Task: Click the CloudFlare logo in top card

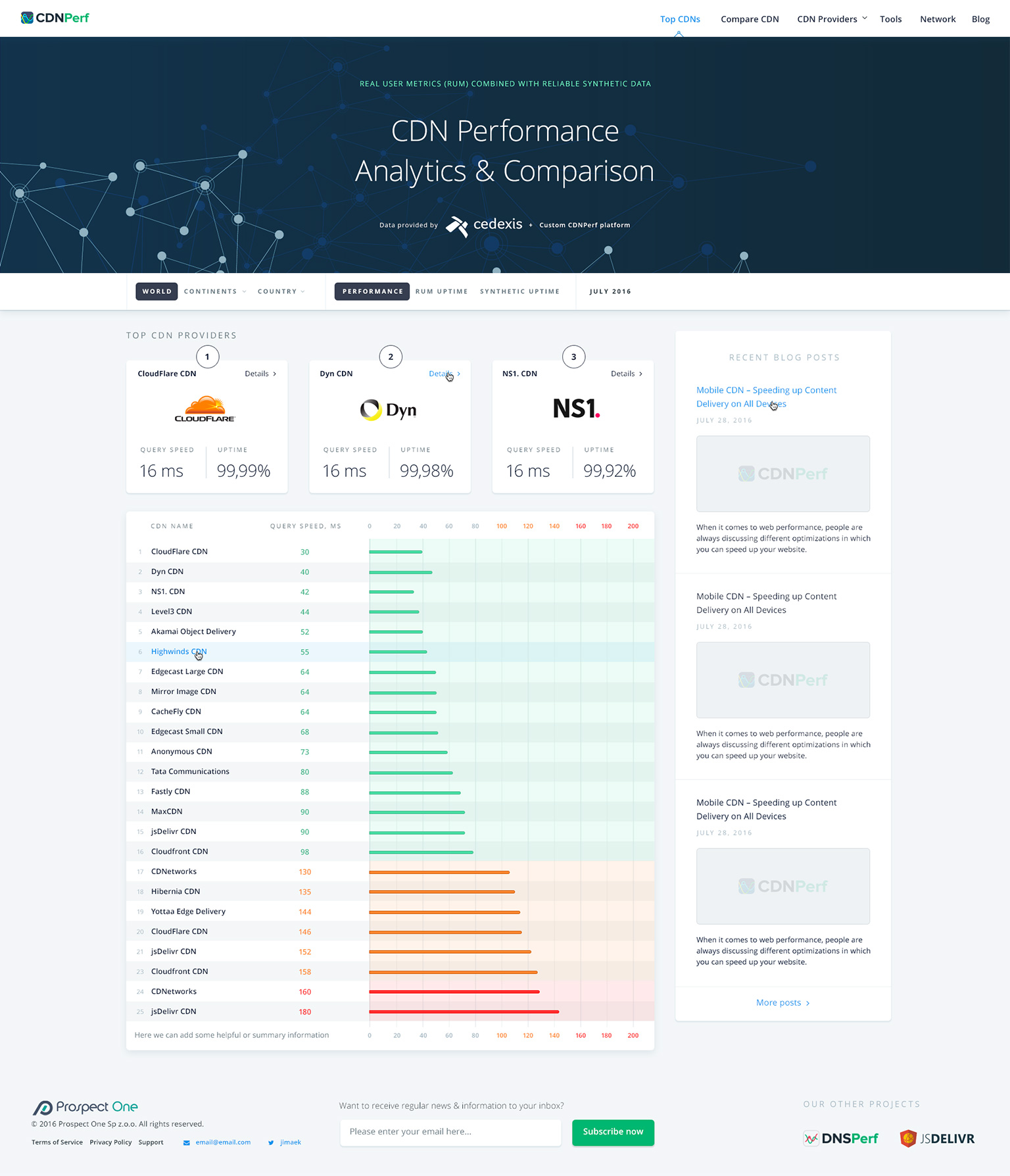Action: coord(205,409)
